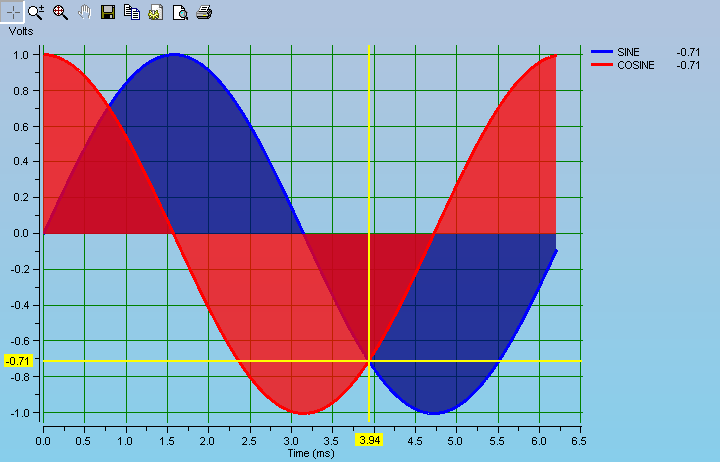Open chart properties gear page icon

click(x=156, y=12)
